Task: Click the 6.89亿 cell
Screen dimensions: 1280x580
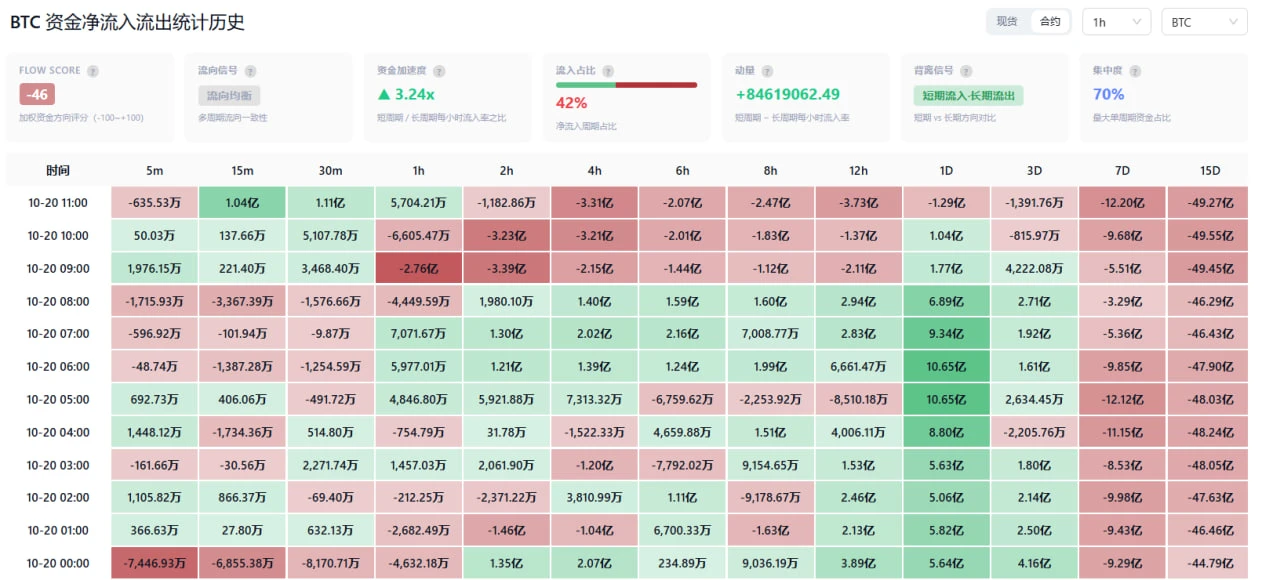Action: [946, 301]
